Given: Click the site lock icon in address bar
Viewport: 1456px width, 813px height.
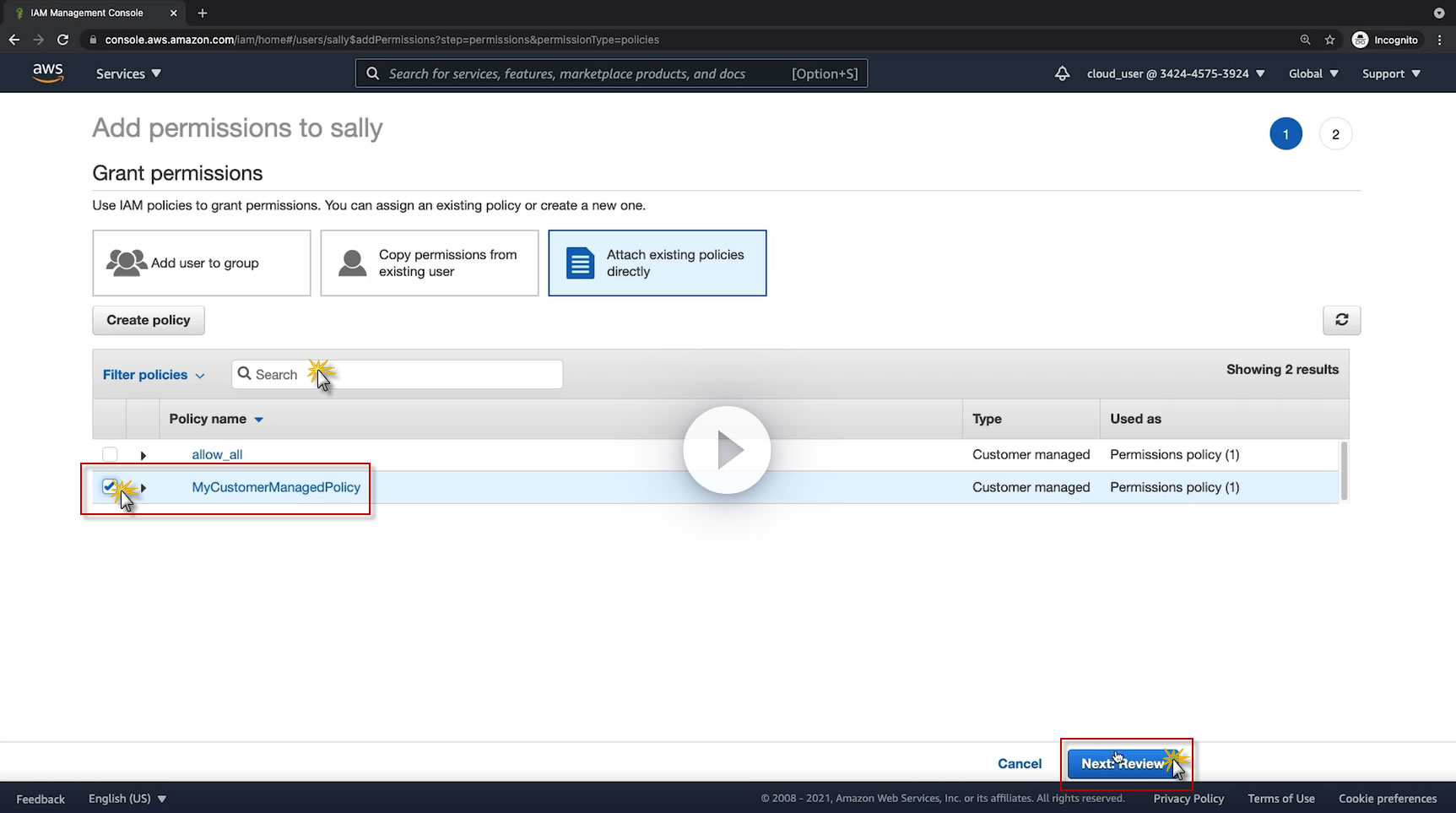Looking at the screenshot, I should (x=93, y=40).
